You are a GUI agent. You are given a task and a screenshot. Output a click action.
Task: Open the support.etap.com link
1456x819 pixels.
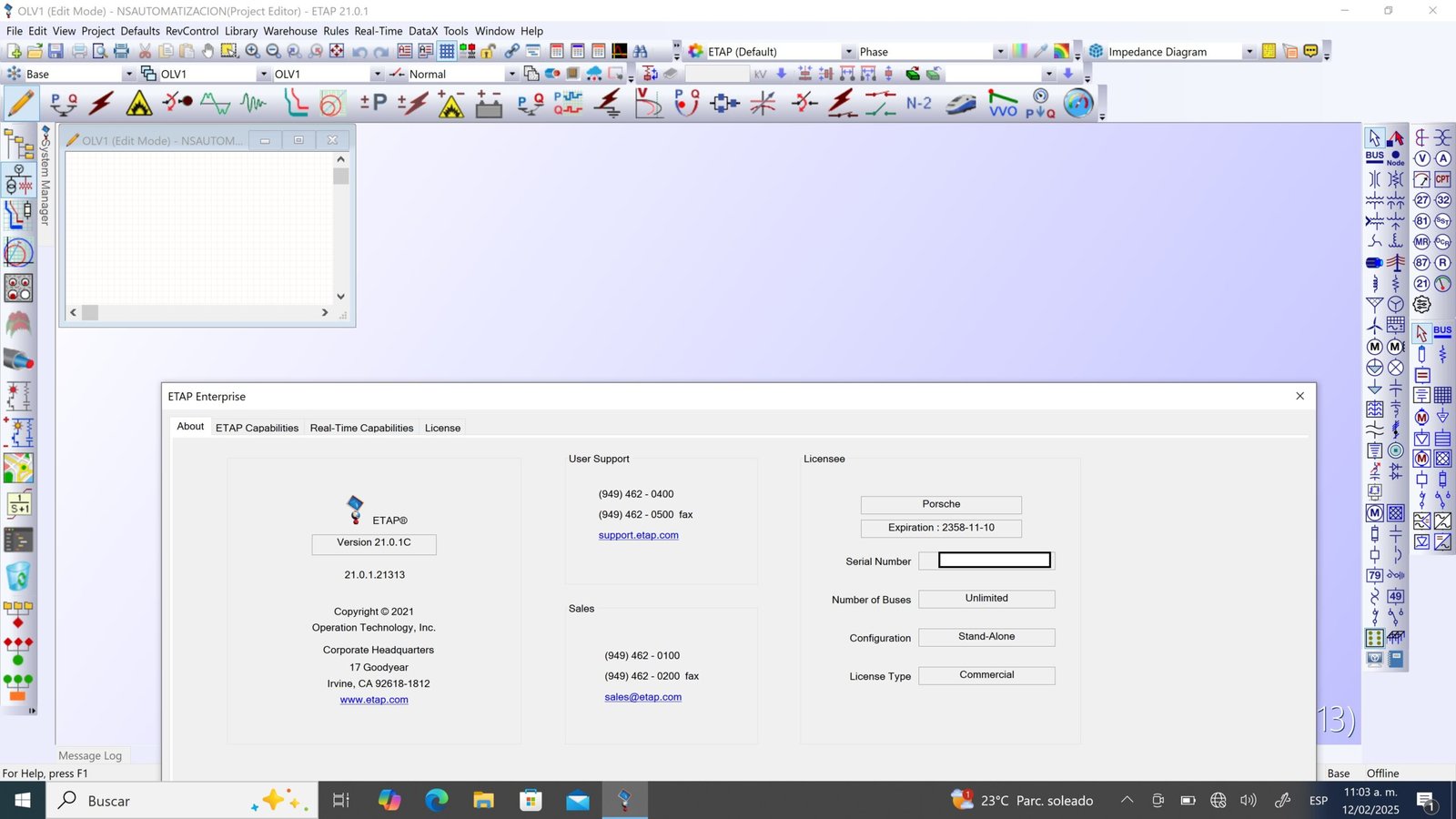[x=638, y=535]
